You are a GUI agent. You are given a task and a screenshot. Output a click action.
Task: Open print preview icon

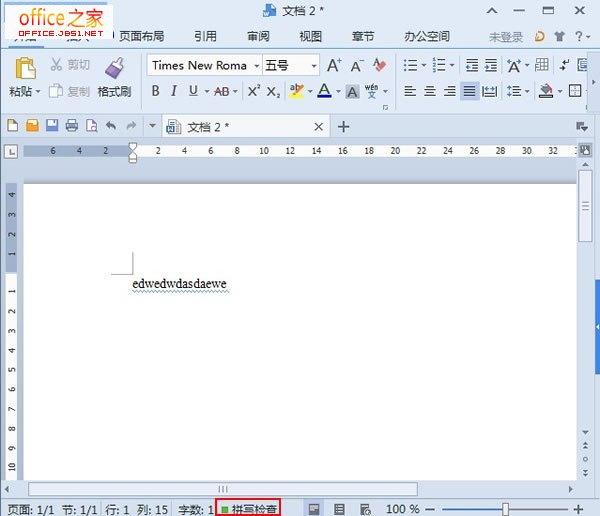(x=91, y=126)
